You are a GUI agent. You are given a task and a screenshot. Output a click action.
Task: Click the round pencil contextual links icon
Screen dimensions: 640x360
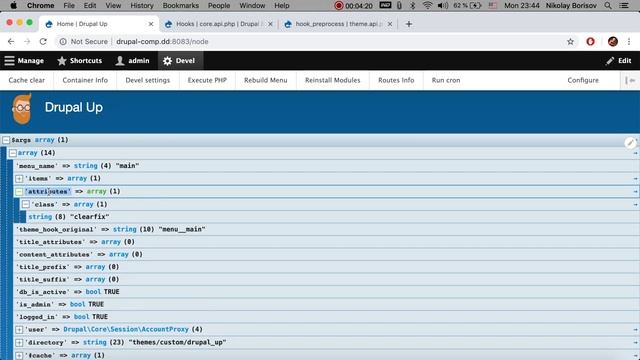click(631, 143)
